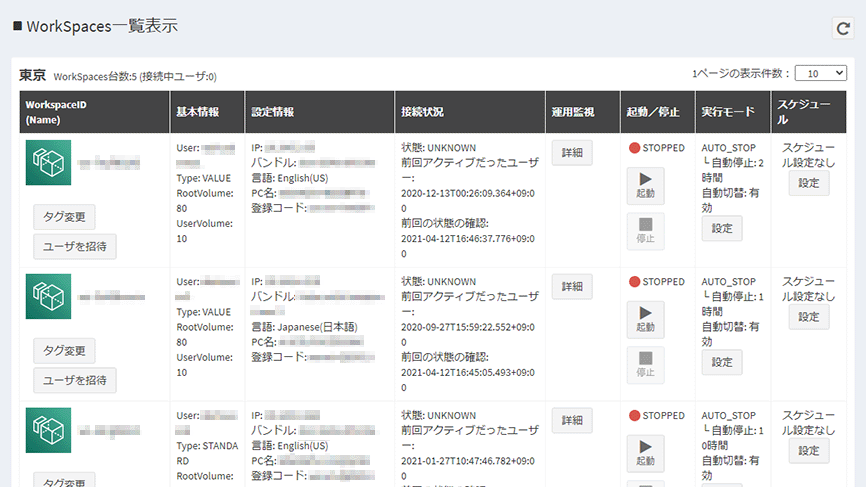Click timestamp 2021-04-12T16:46:37.776+09:00
This screenshot has height=487, width=866.
pos(468,246)
